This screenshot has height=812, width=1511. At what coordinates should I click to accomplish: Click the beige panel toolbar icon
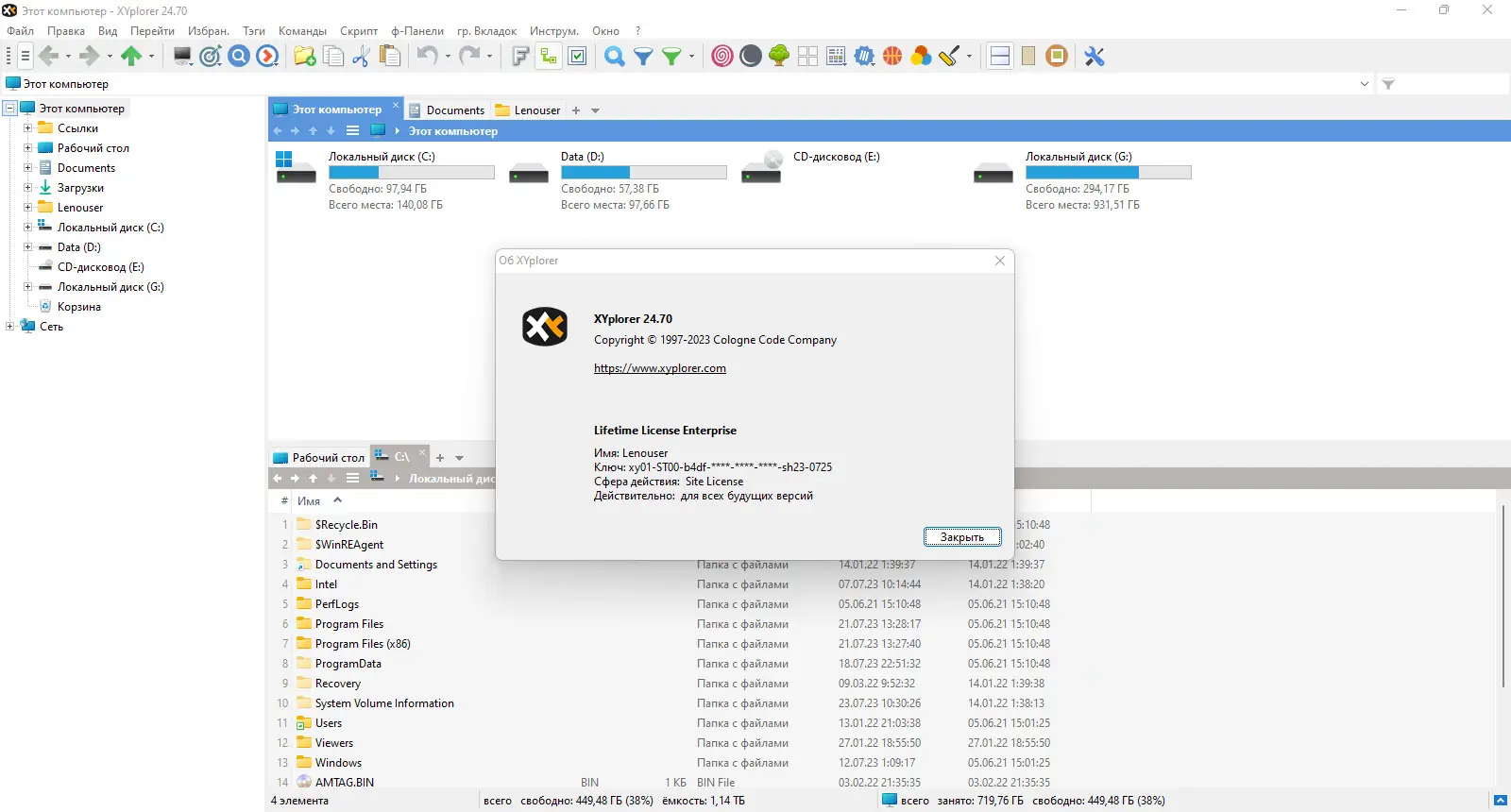pos(1028,57)
